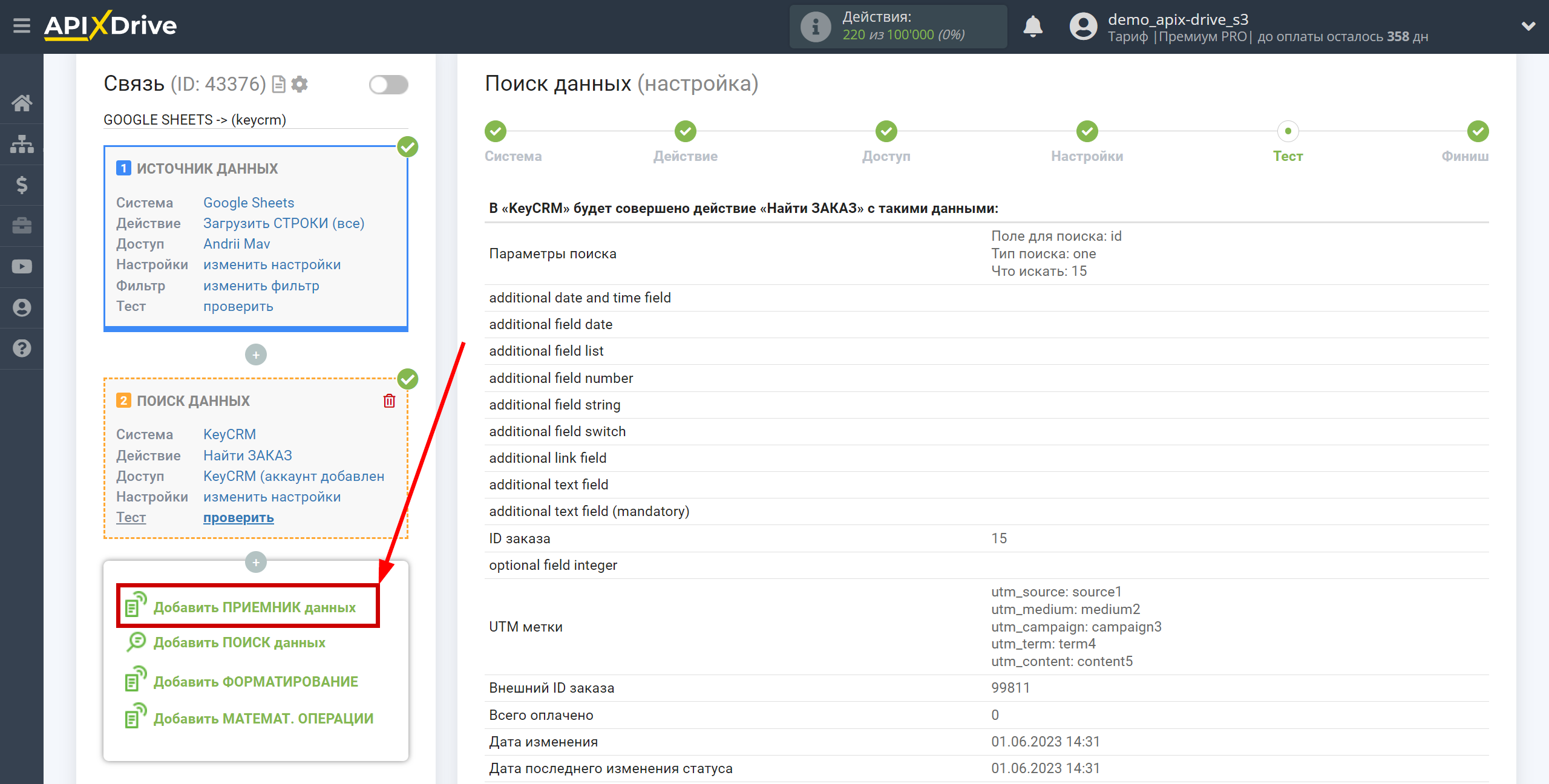Click plus button below data source
This screenshot has width=1549, height=784.
coord(256,354)
